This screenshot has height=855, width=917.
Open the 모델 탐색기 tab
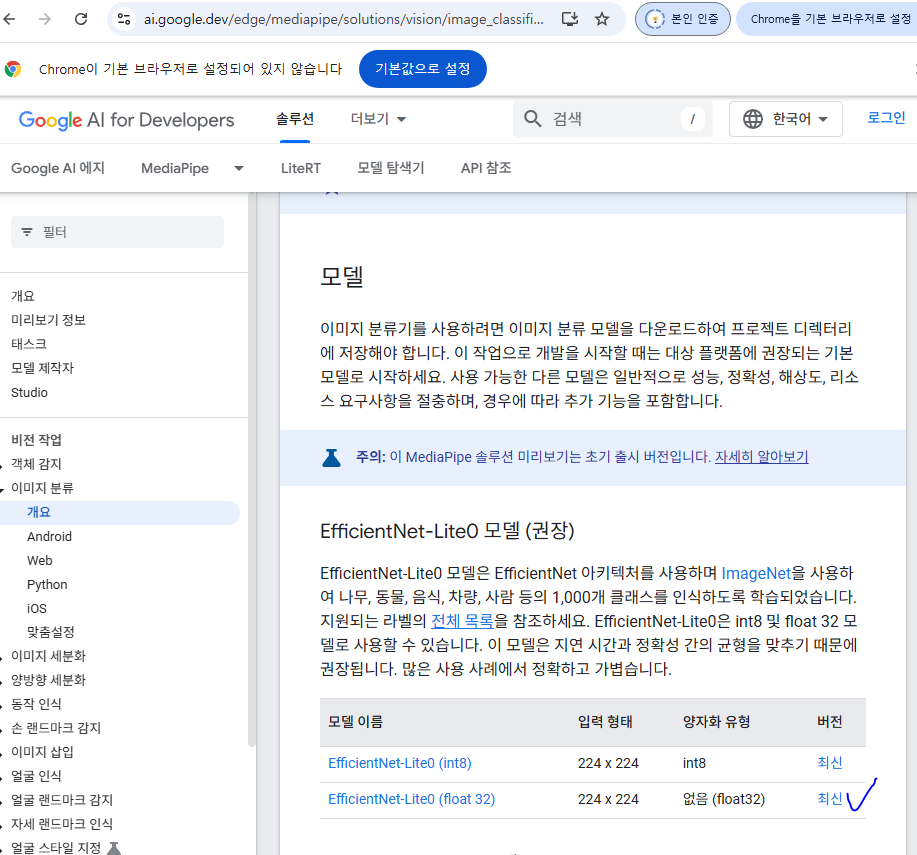click(x=391, y=168)
